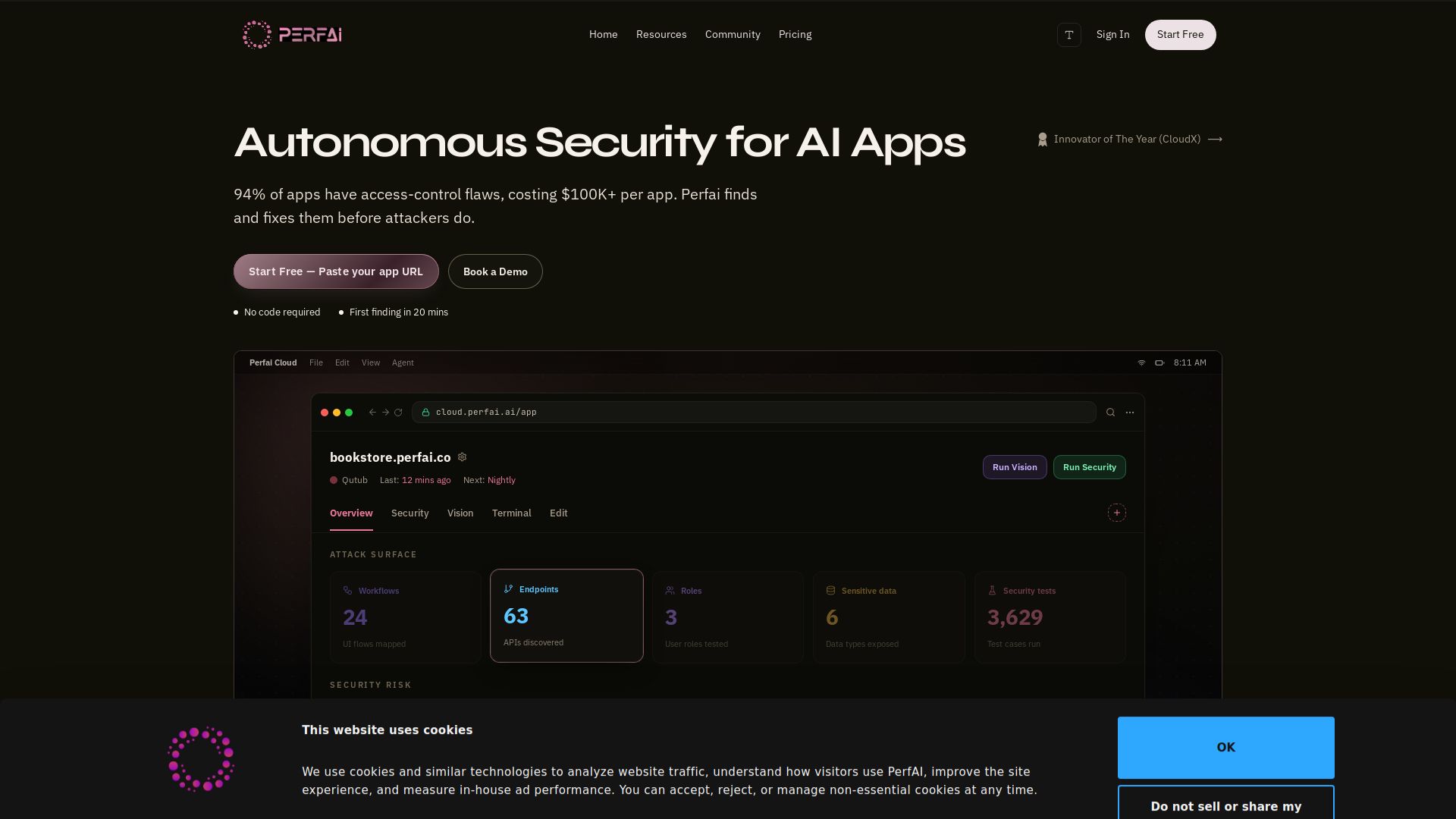Click the yellow window dot in mockup

(337, 413)
